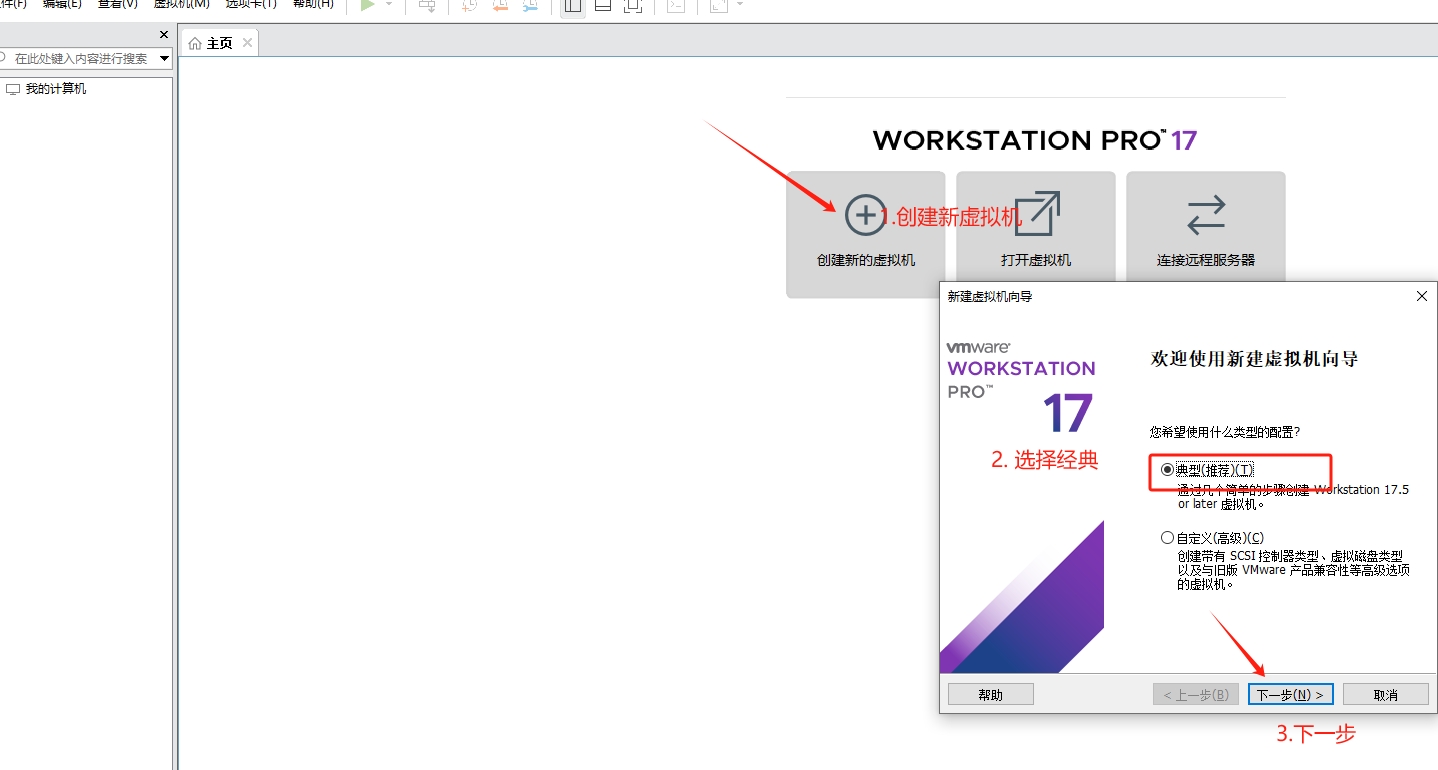This screenshot has width=1438, height=770.
Task: Click the WORKSTATION PRO 17 title on home page
Action: click(x=1035, y=141)
